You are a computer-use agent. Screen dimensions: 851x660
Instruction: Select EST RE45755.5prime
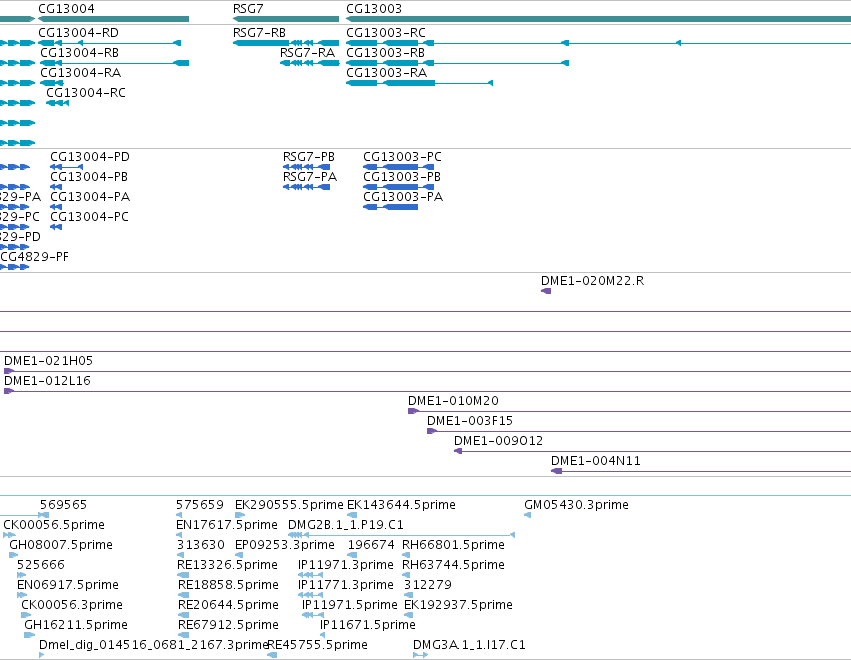tap(317, 646)
